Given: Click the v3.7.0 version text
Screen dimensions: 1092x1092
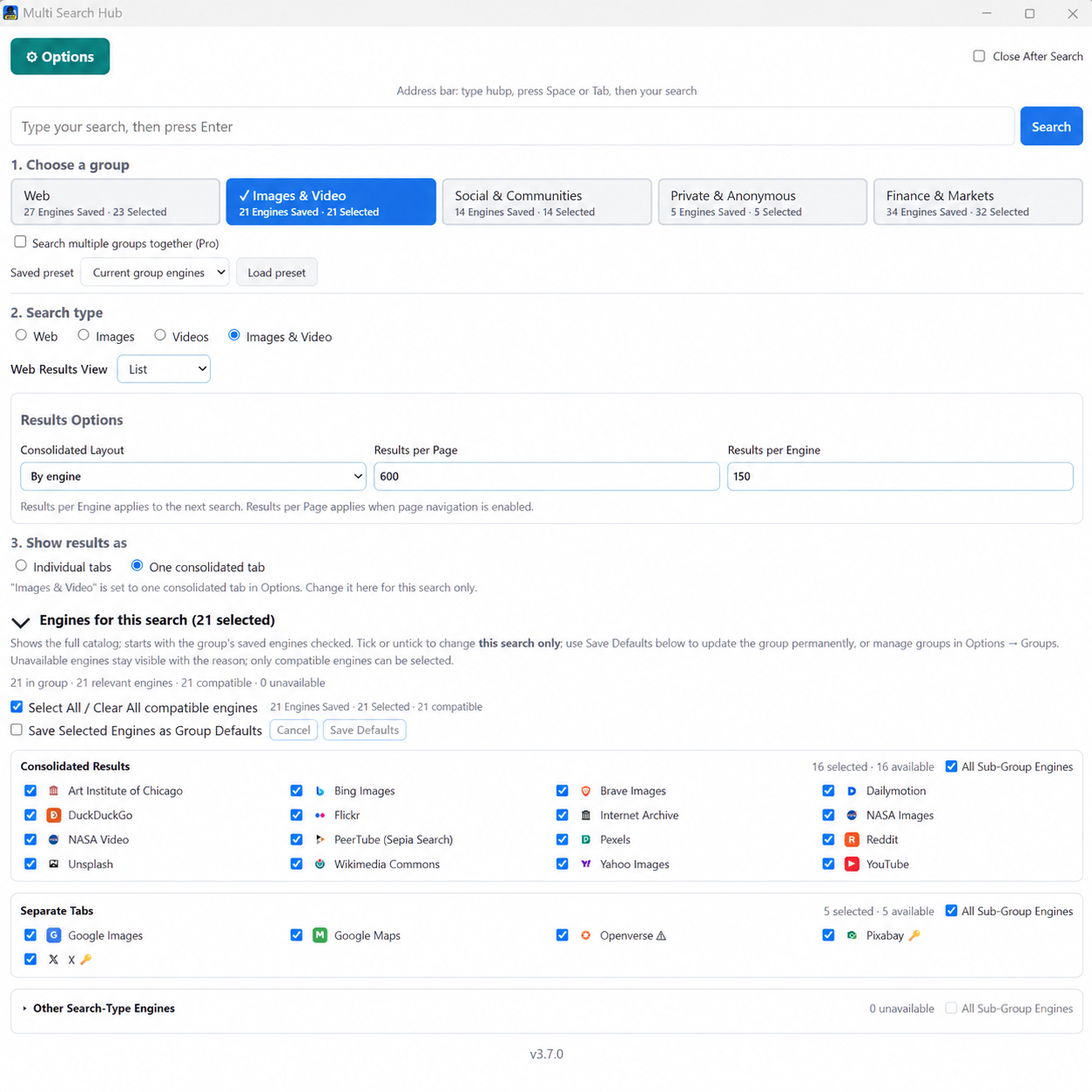Looking at the screenshot, I should coord(547,1054).
